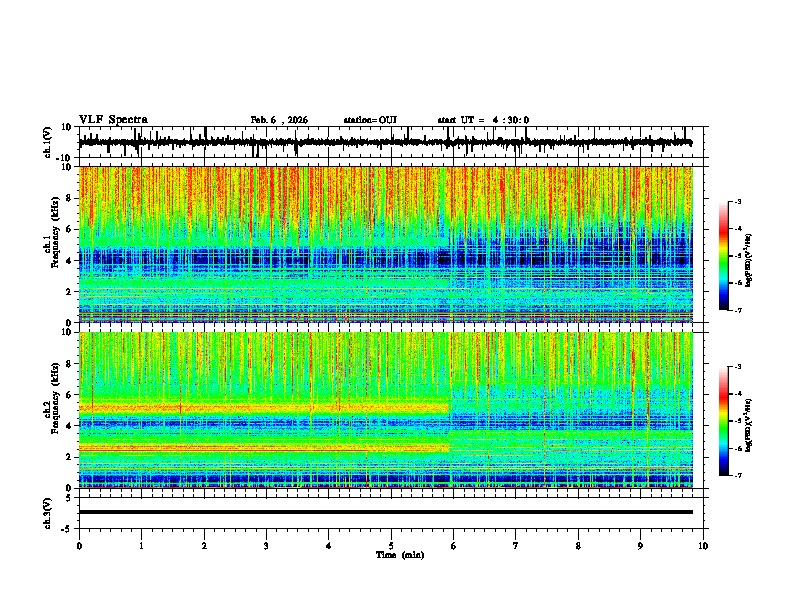This screenshot has width=792, height=612.
Task: Click time axis tick label "3"
Action: (x=266, y=546)
